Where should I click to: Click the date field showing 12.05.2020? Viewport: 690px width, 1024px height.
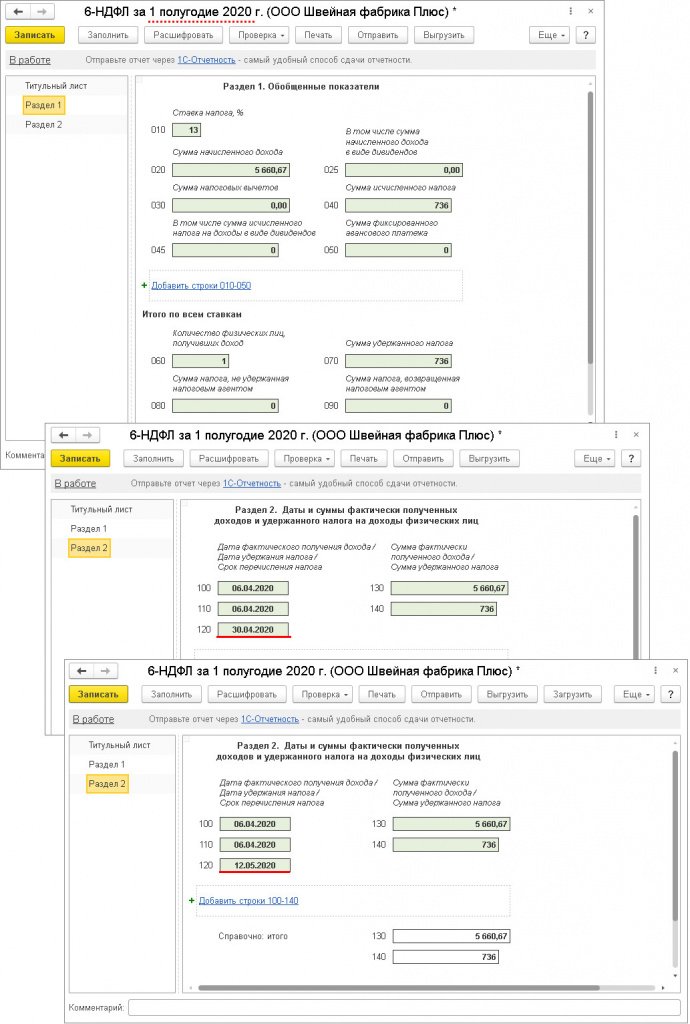(254, 865)
